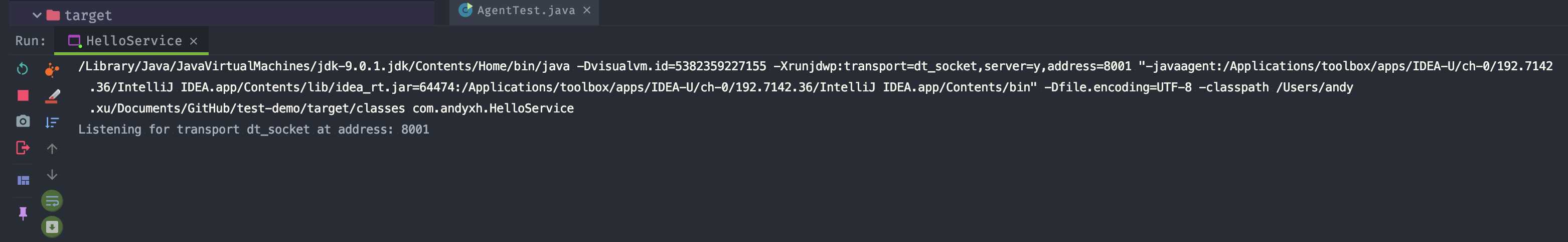
Task: Clear console with the eraser icon
Action: [52, 96]
